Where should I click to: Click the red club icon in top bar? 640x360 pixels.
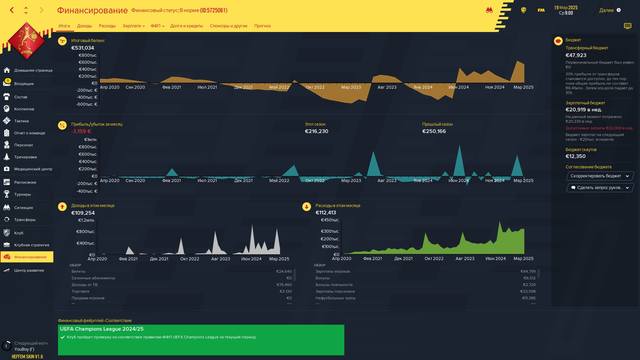point(489,10)
